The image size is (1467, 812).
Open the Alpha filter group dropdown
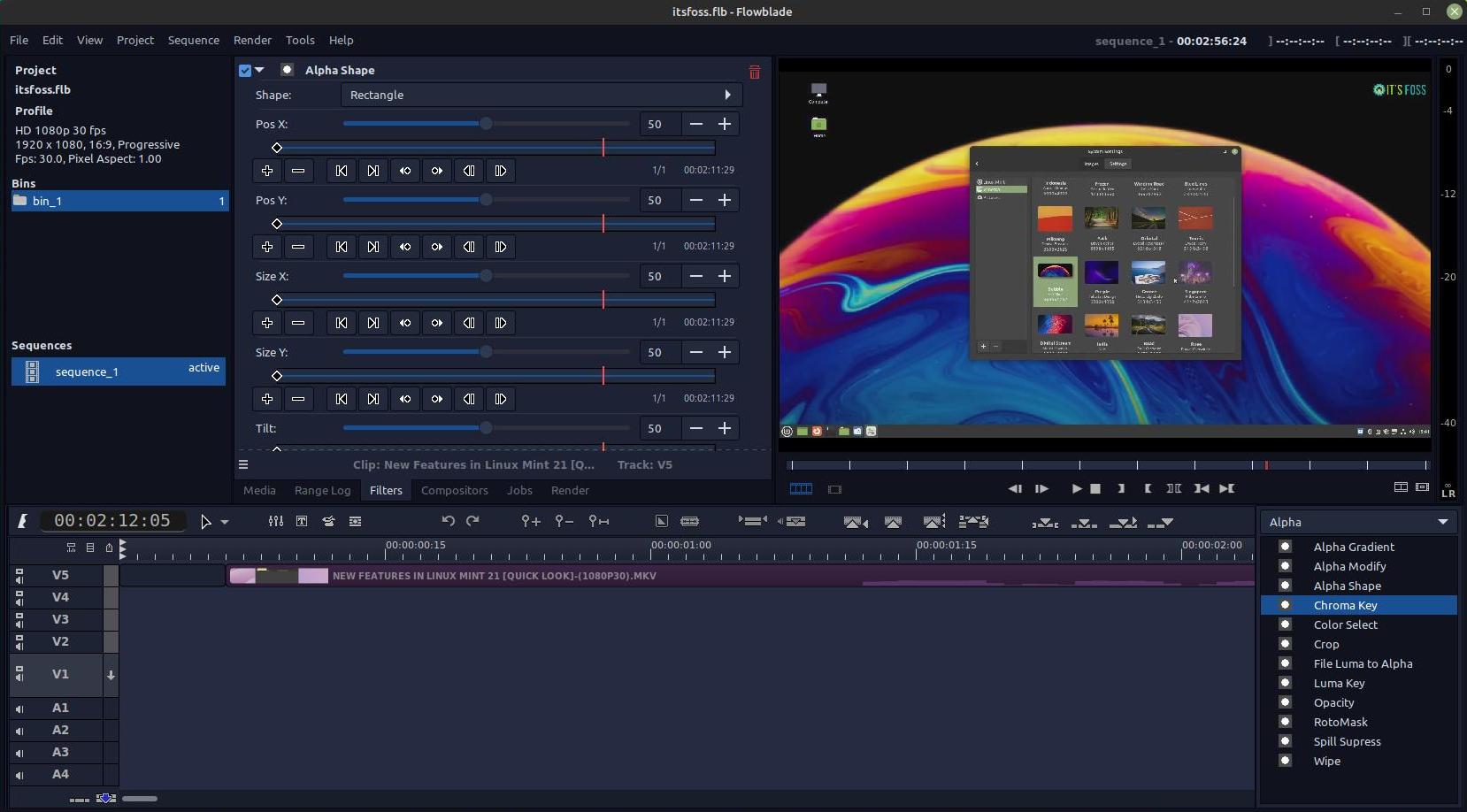coord(1358,522)
